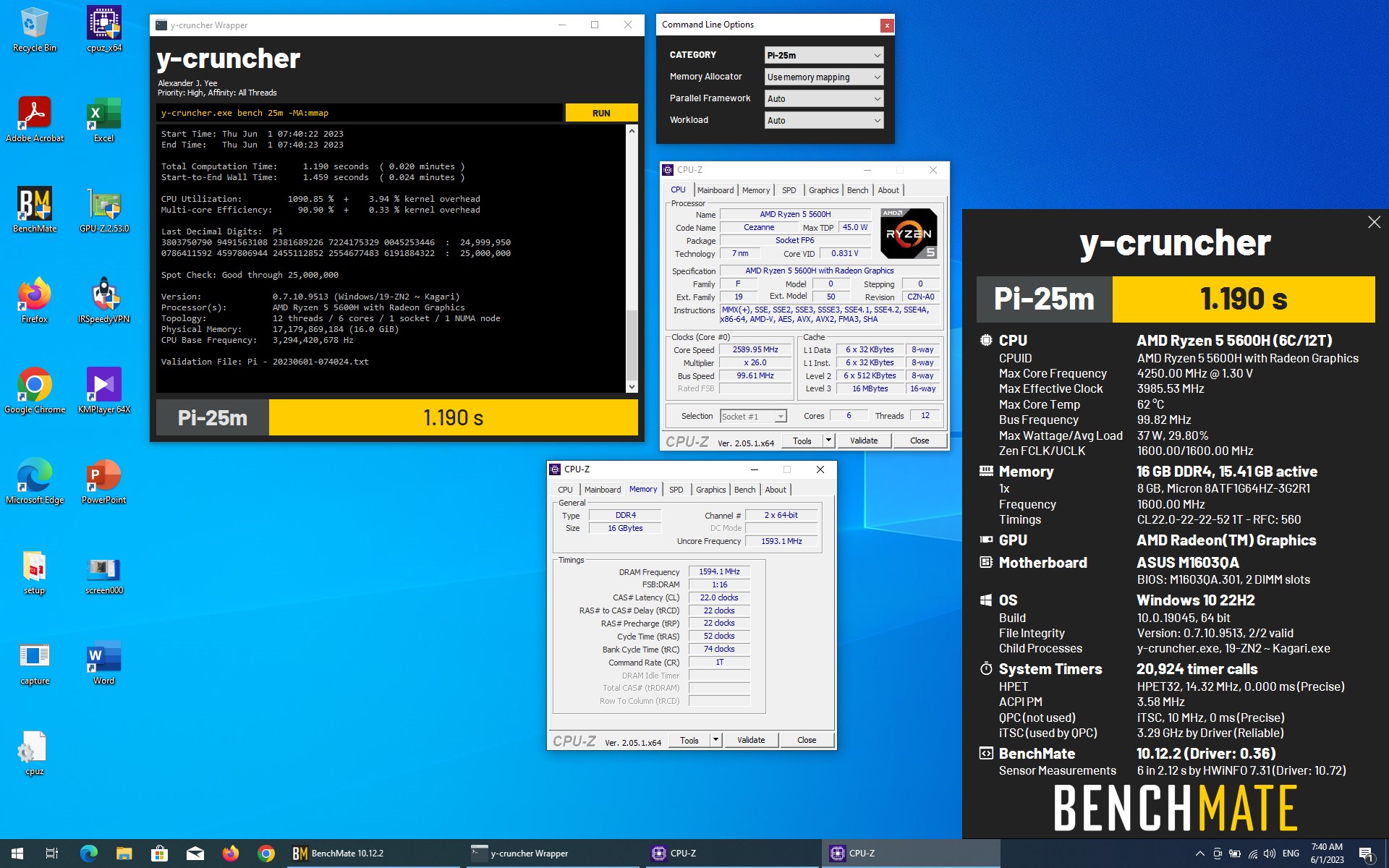The width and height of the screenshot is (1389, 868).
Task: Open GPU-Z.2.53.0 desktop icon
Action: point(104,210)
